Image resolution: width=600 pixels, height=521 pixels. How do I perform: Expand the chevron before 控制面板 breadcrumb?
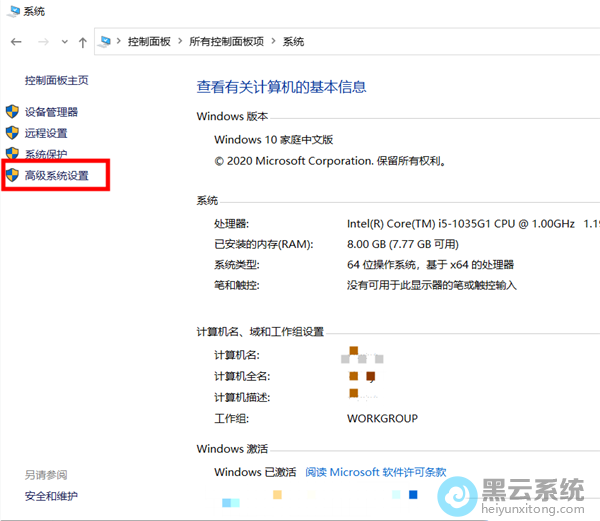[x=120, y=42]
